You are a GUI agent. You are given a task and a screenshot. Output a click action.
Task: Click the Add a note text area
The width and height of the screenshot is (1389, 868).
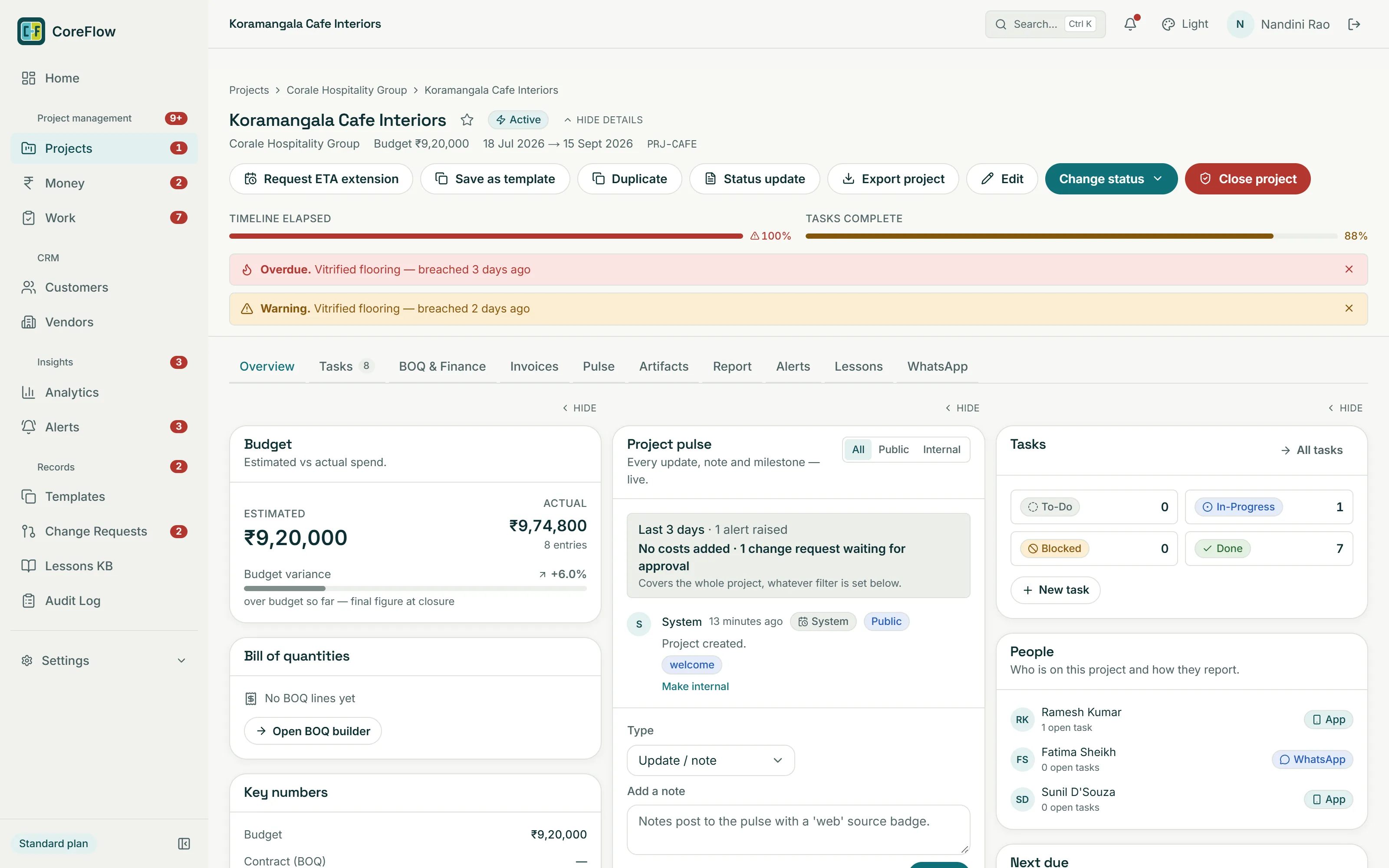click(x=798, y=829)
